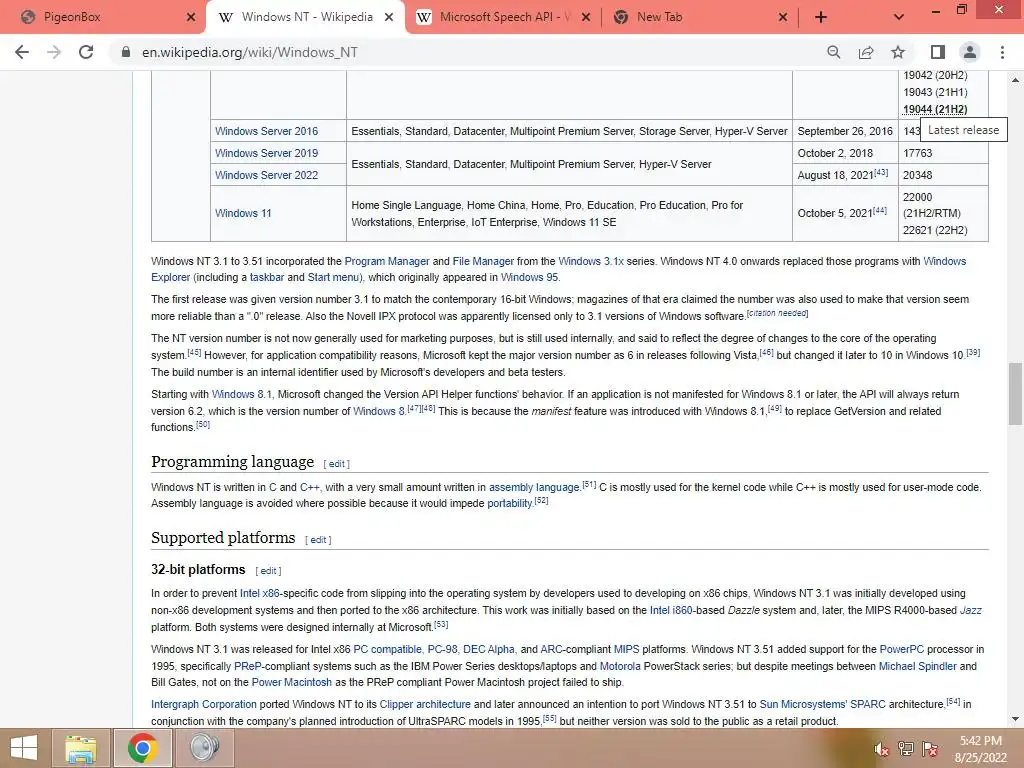Screen dimensions: 1024x768
Task: Open Chrome's three-dot menu
Action: click(1002, 52)
